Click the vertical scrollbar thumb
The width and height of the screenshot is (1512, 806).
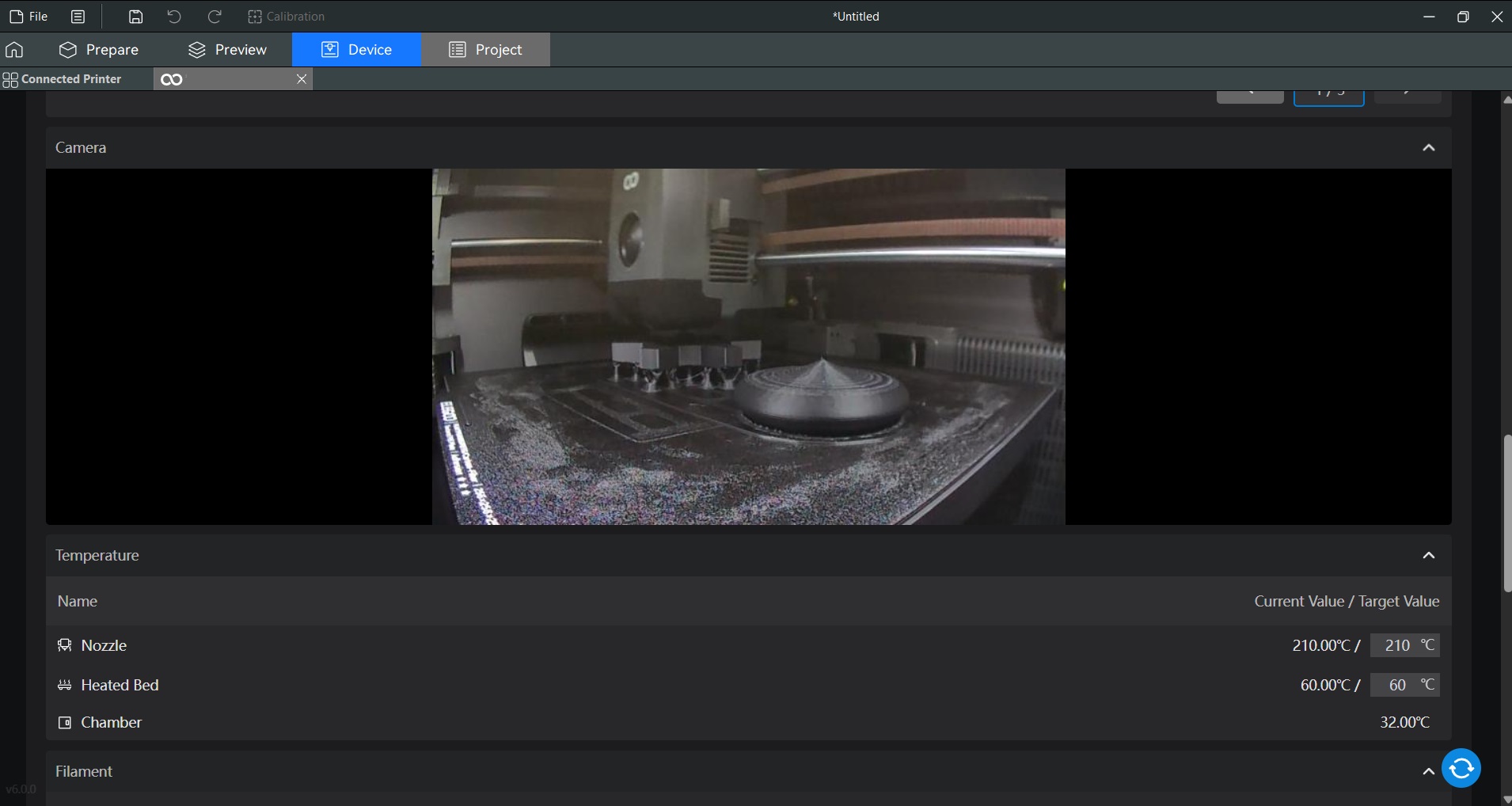(1506, 513)
